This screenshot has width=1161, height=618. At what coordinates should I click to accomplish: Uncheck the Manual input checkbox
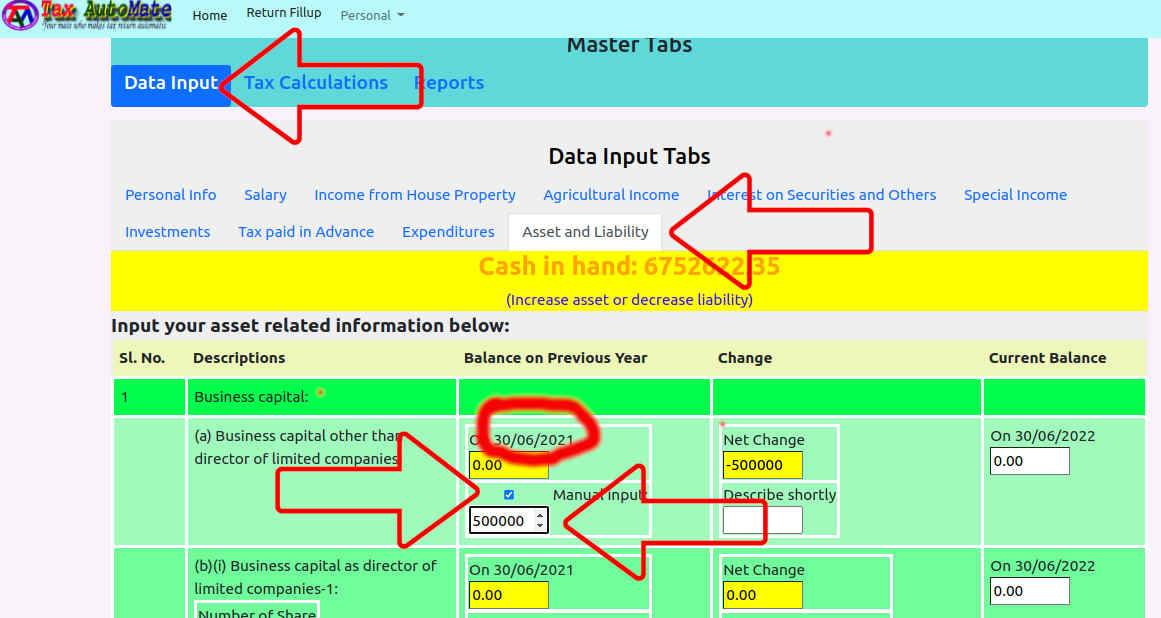point(509,495)
